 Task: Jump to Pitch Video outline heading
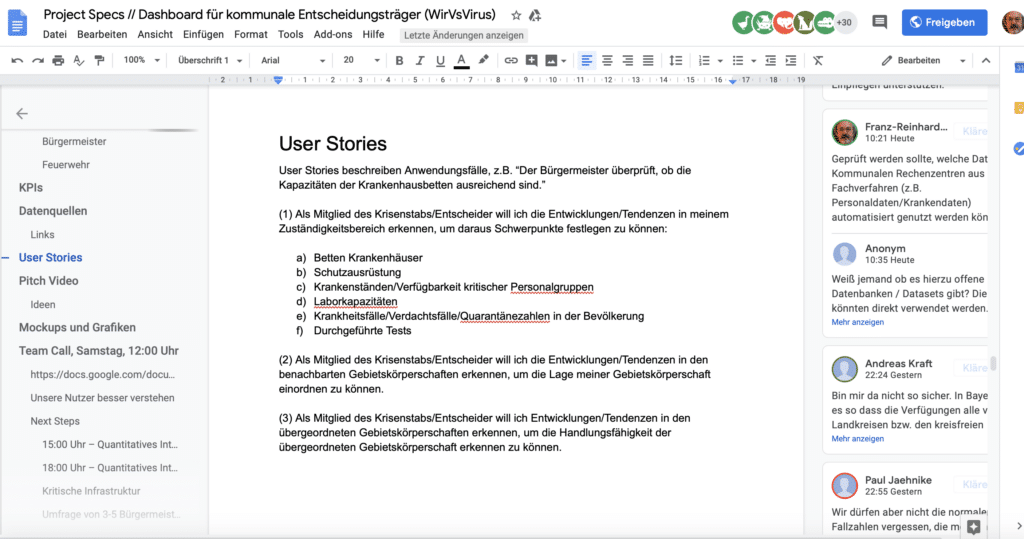click(48, 281)
